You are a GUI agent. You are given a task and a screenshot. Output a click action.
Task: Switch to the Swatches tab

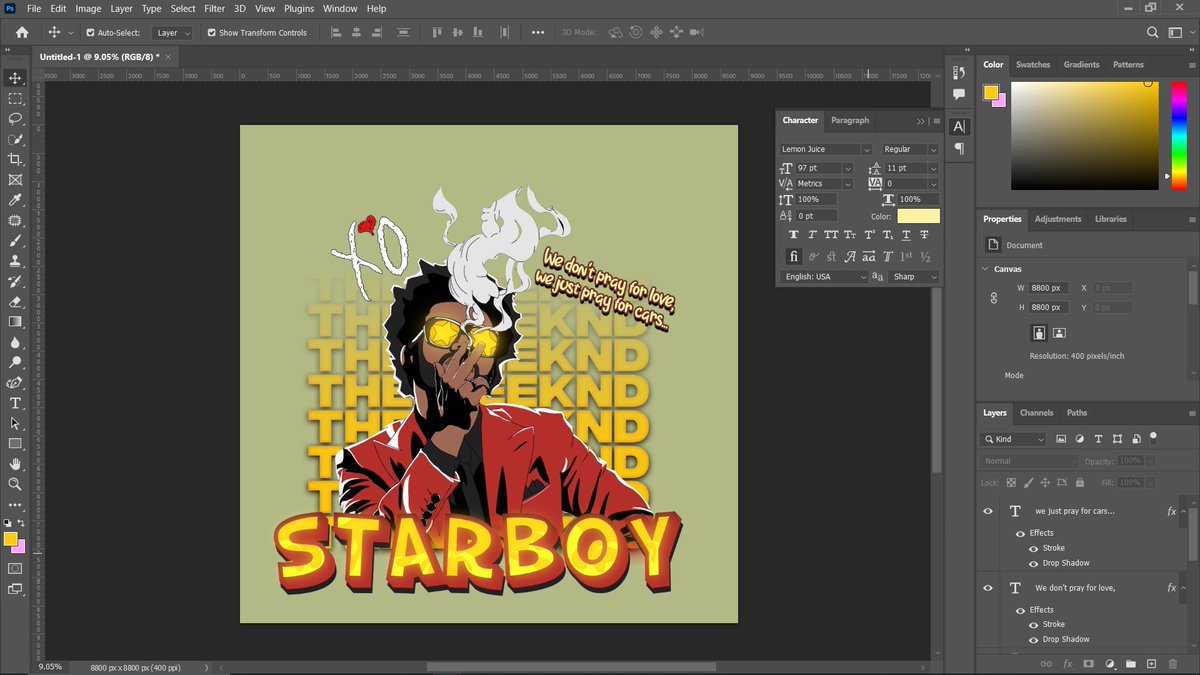pos(1033,64)
